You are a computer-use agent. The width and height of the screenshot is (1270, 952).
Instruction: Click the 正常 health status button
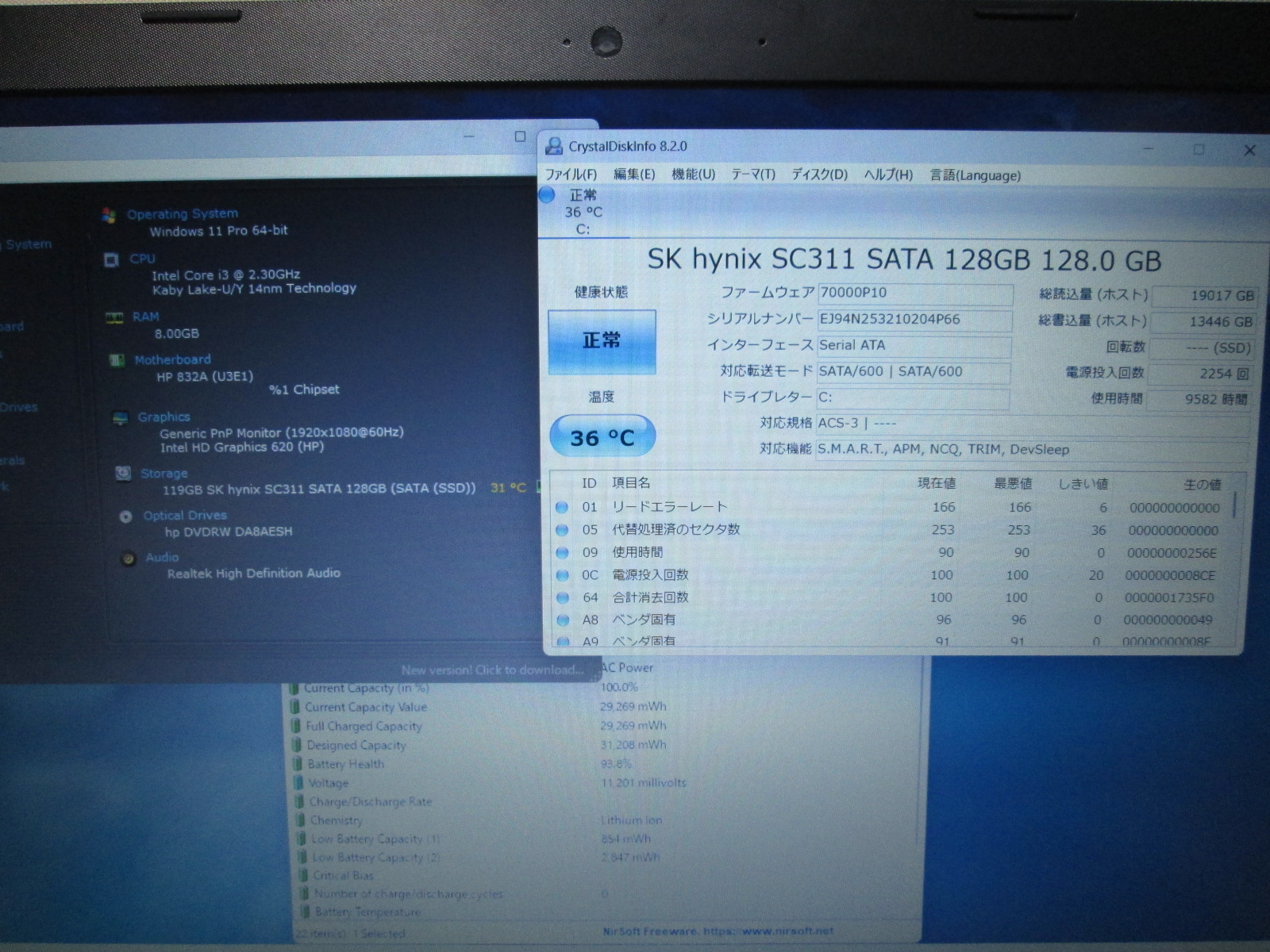coord(602,341)
